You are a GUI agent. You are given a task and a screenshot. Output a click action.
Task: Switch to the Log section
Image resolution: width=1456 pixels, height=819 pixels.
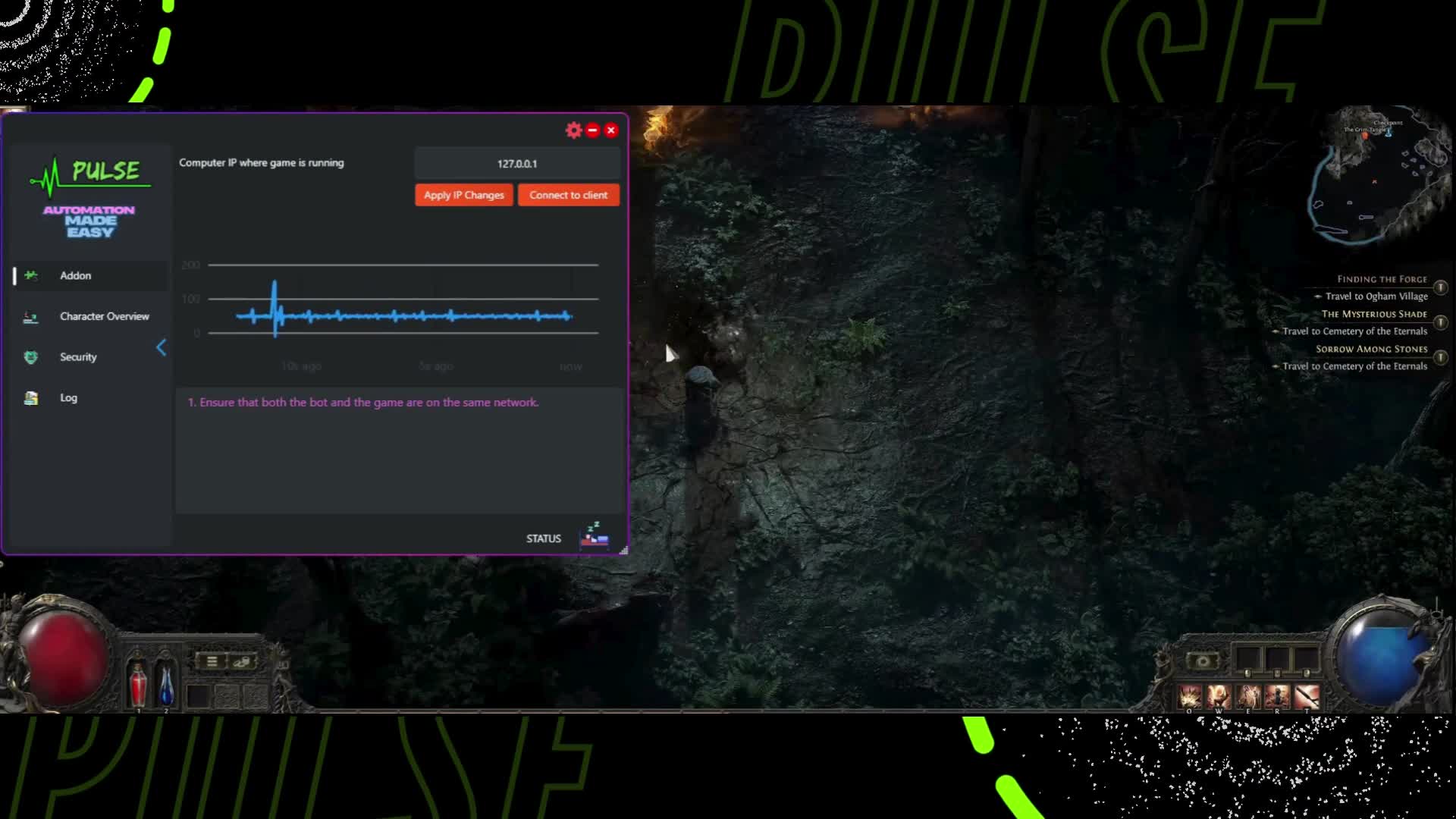68,397
